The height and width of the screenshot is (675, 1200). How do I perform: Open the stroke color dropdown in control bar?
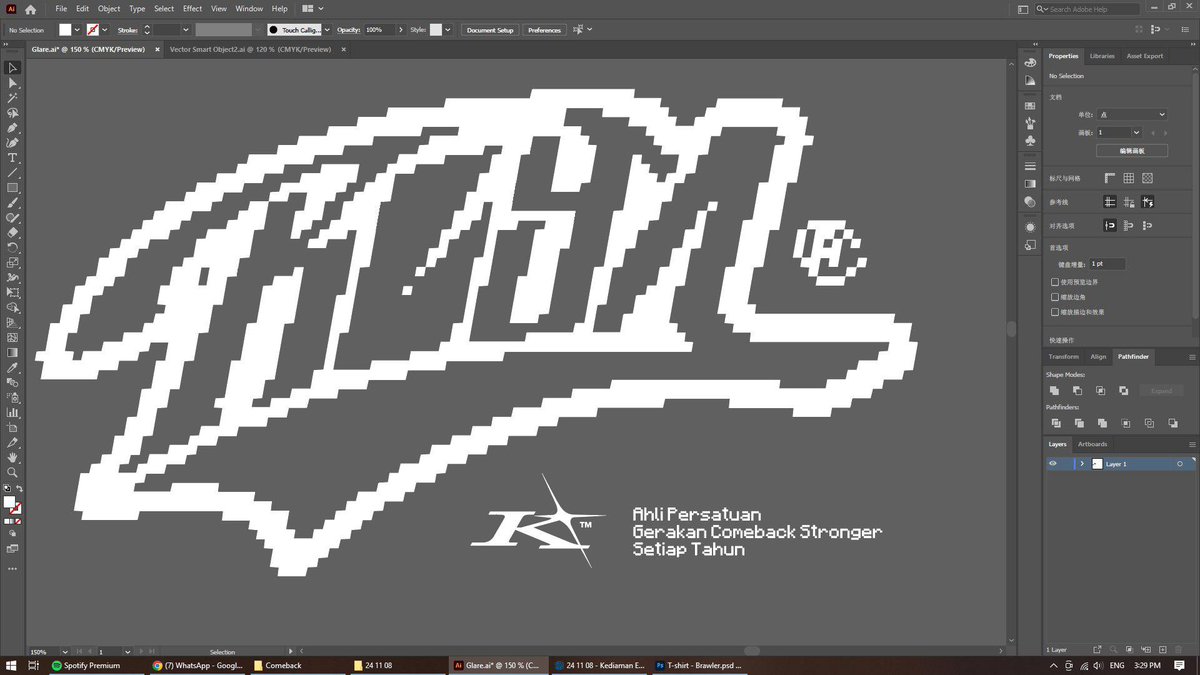point(105,30)
